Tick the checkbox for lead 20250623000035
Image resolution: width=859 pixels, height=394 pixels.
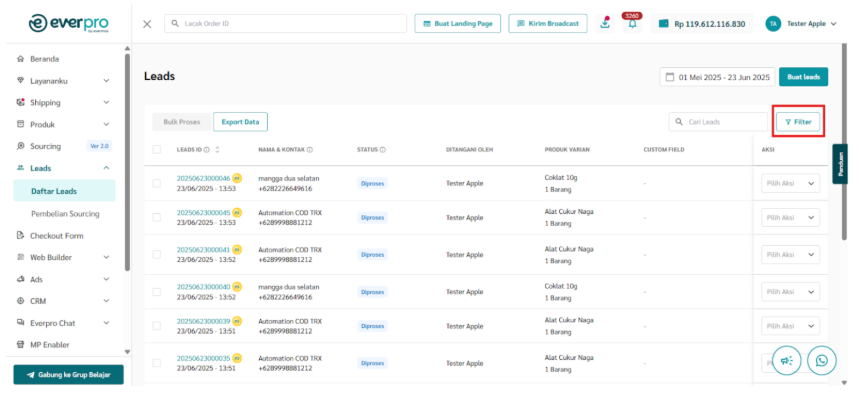157,363
